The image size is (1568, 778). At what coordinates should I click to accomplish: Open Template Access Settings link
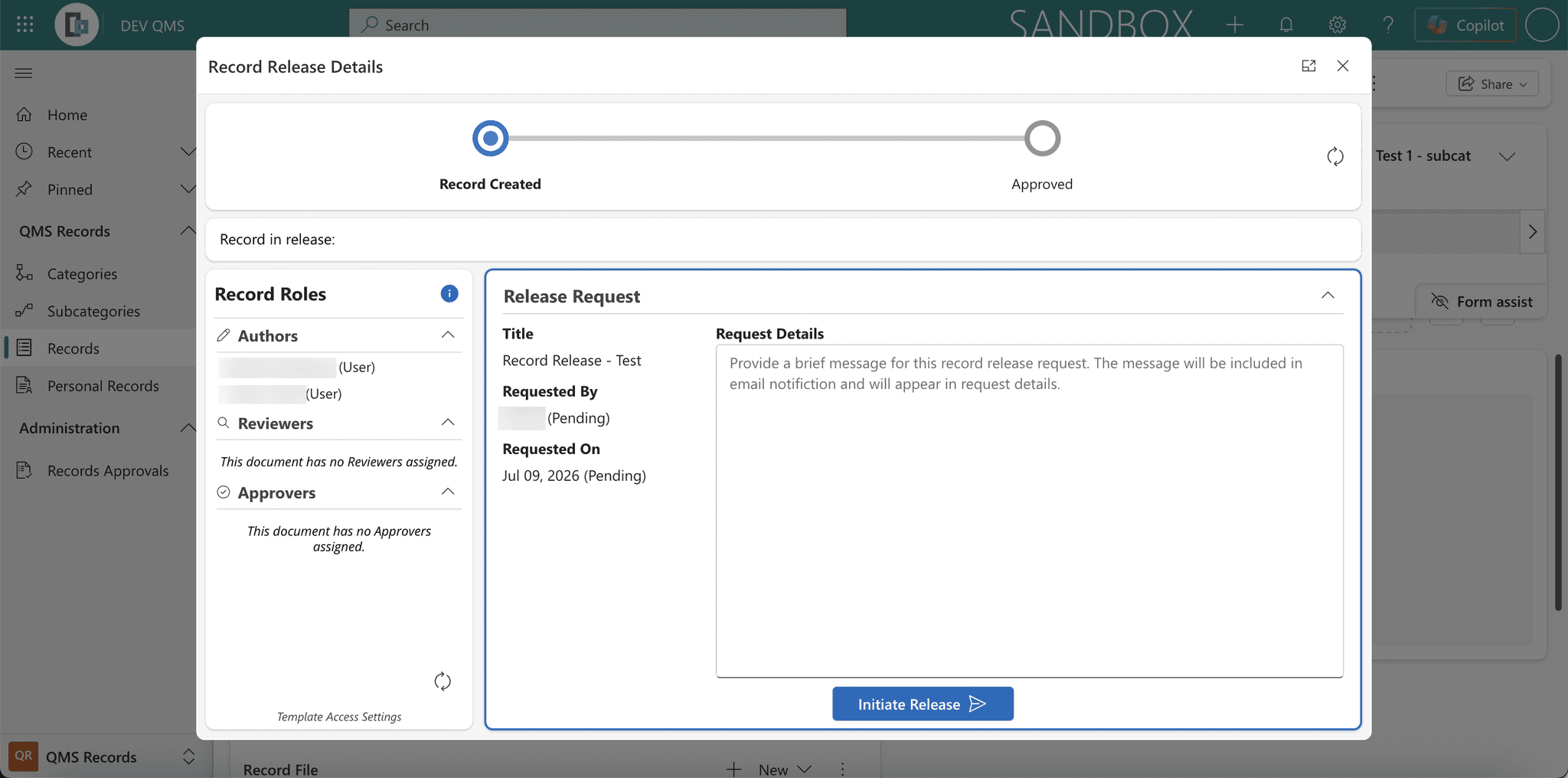[x=339, y=717]
